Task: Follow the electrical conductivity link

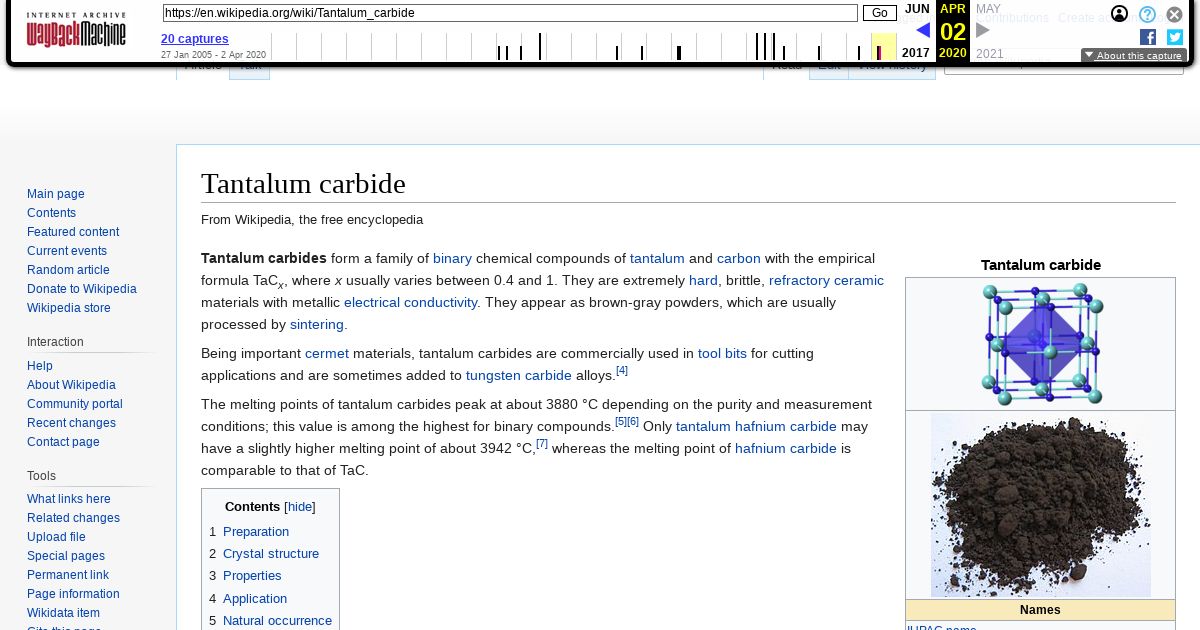Action: (411, 302)
